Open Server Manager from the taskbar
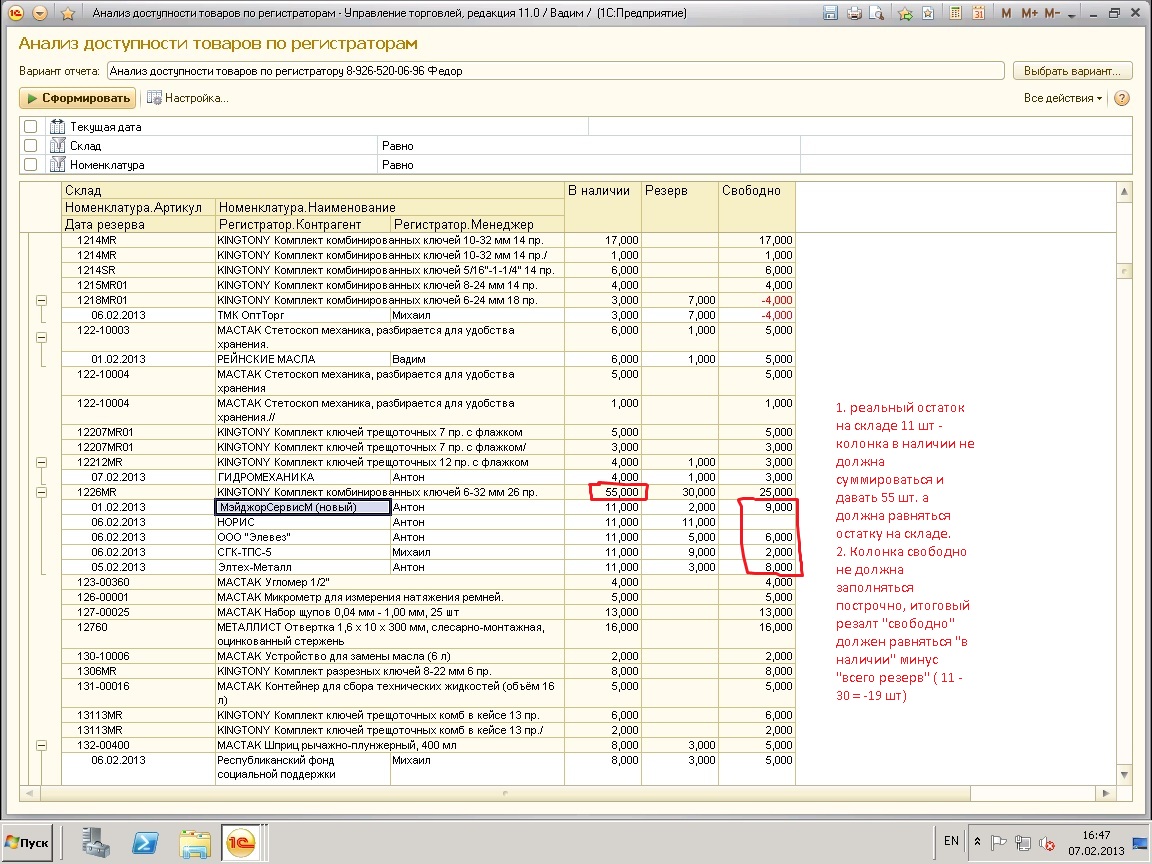 pyautogui.click(x=96, y=842)
